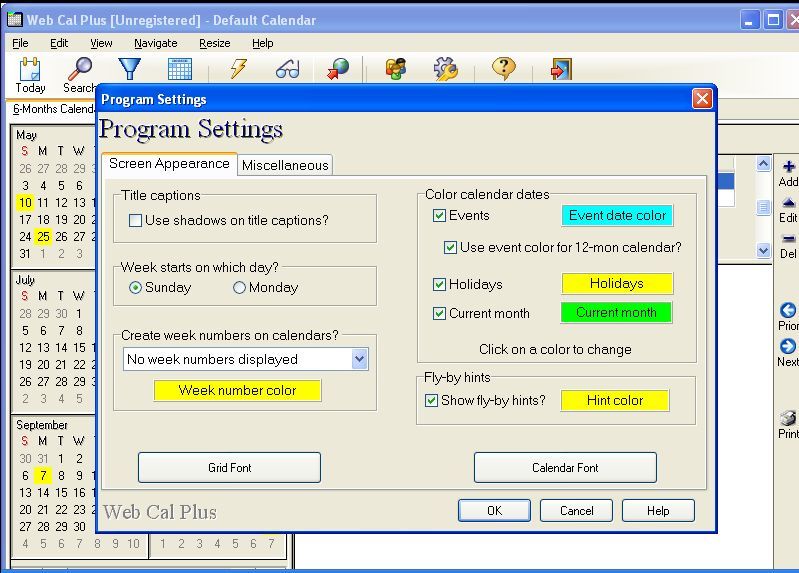Click the Edit icon in sidebar

tap(788, 203)
